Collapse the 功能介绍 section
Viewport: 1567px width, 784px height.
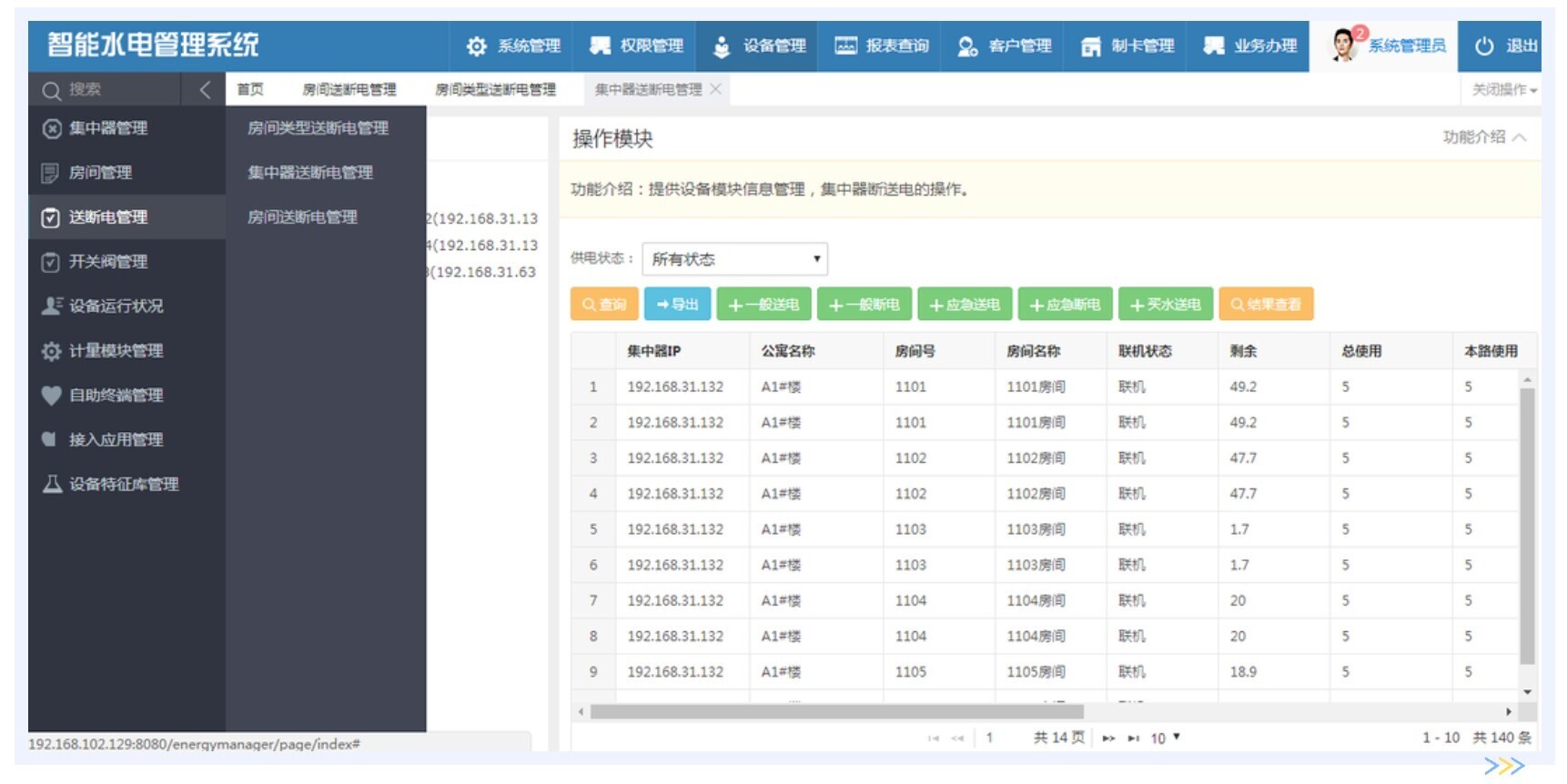click(x=1520, y=137)
